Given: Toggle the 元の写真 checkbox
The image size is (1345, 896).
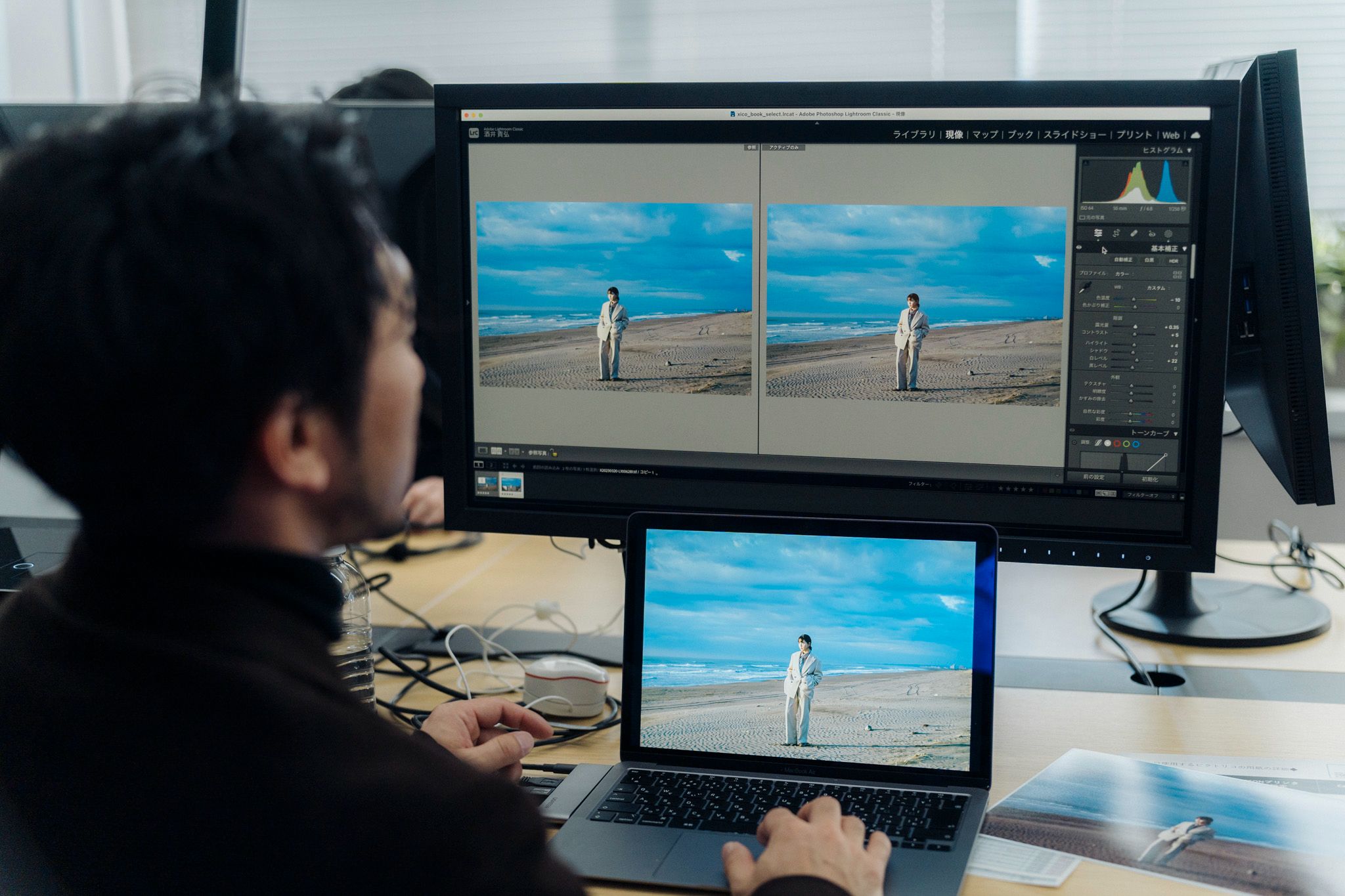Looking at the screenshot, I should [1083, 217].
